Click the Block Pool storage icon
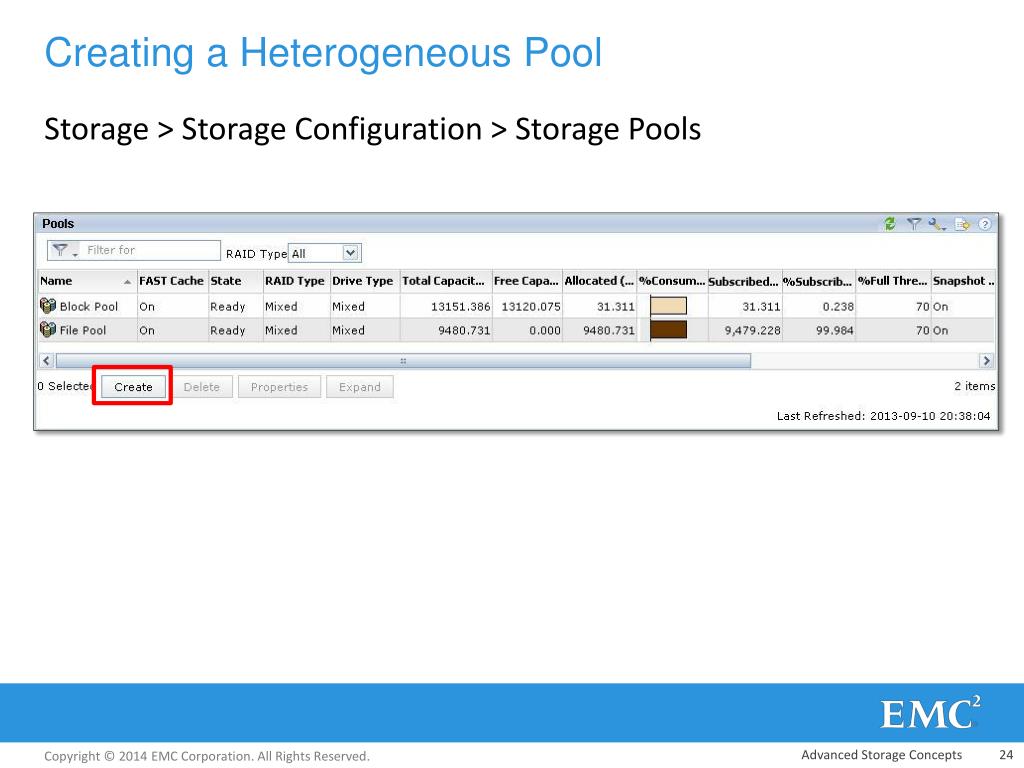Image resolution: width=1024 pixels, height=768 pixels. coord(48,306)
